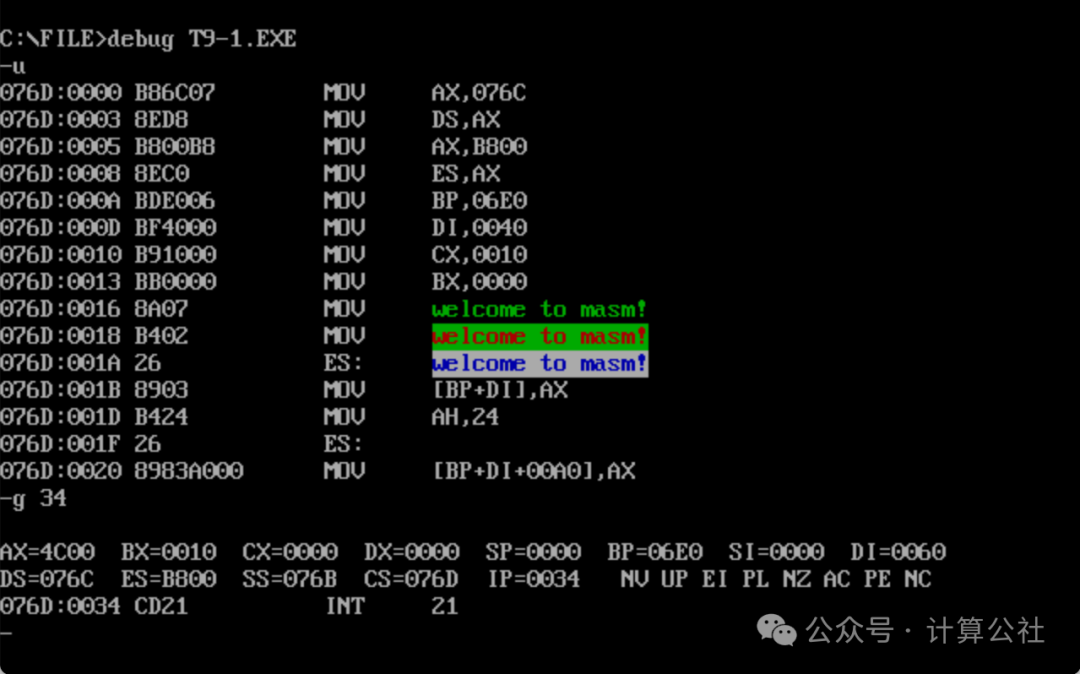Click register value CX=0000
Image resolution: width=1080 pixels, height=674 pixels.
point(289,552)
